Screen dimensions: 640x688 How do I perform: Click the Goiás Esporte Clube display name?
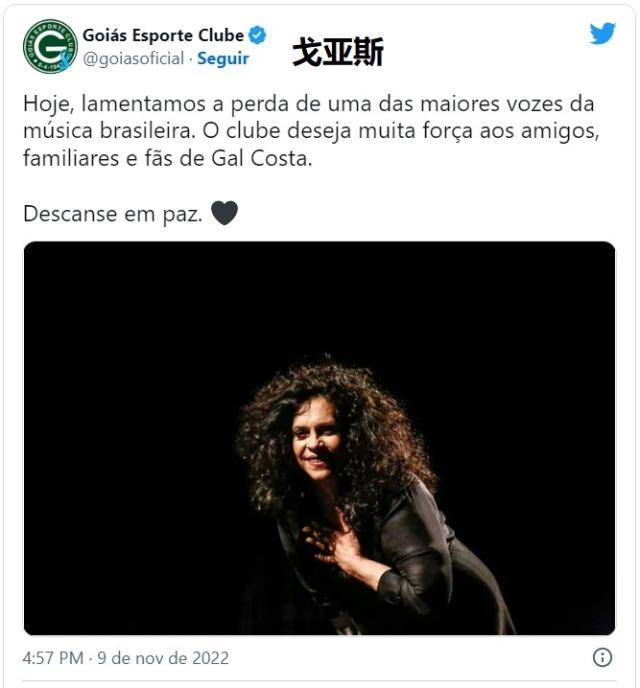click(x=163, y=35)
